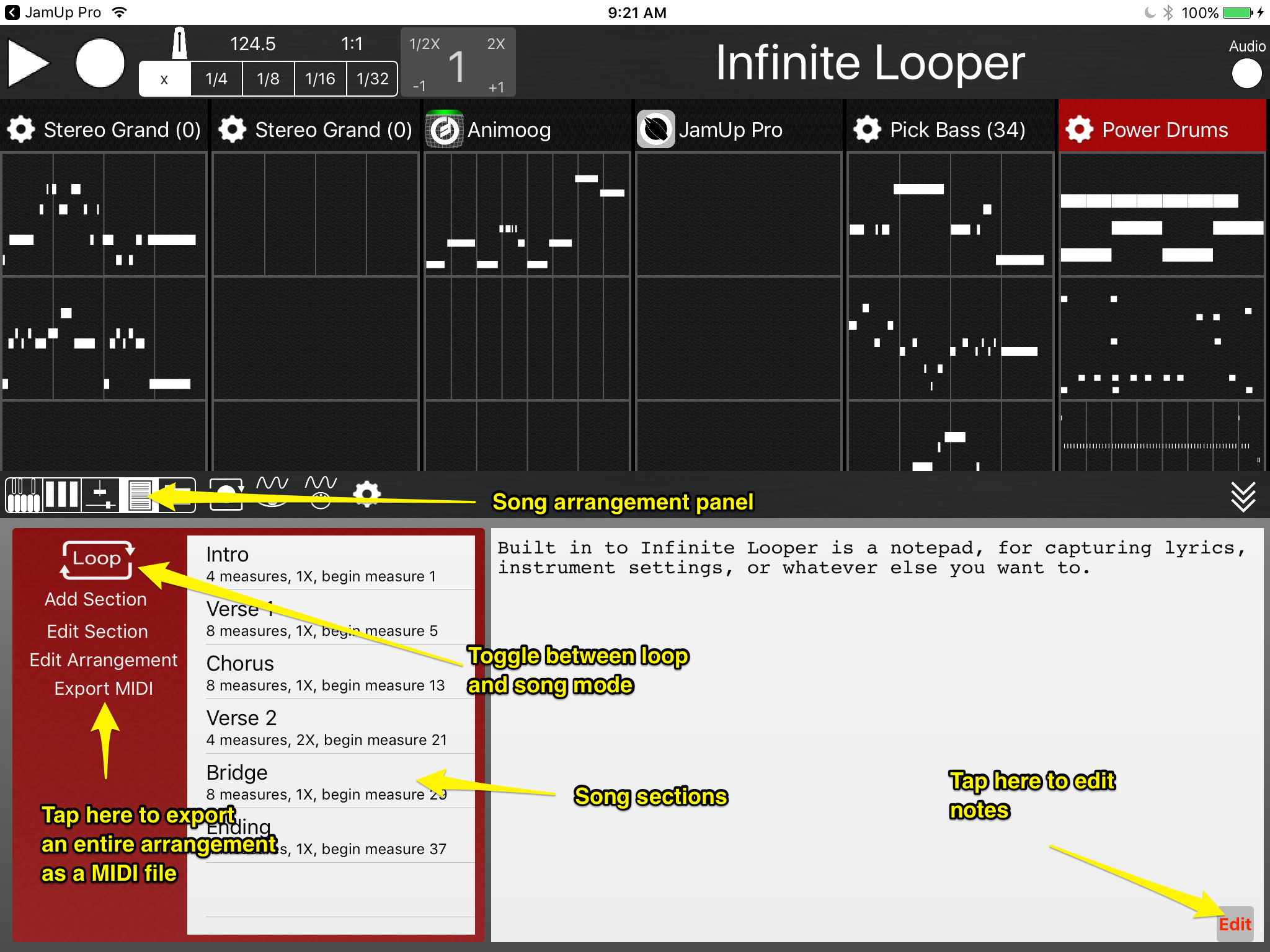This screenshot has width=1270, height=952.
Task: Tap the round record button
Action: [x=99, y=63]
